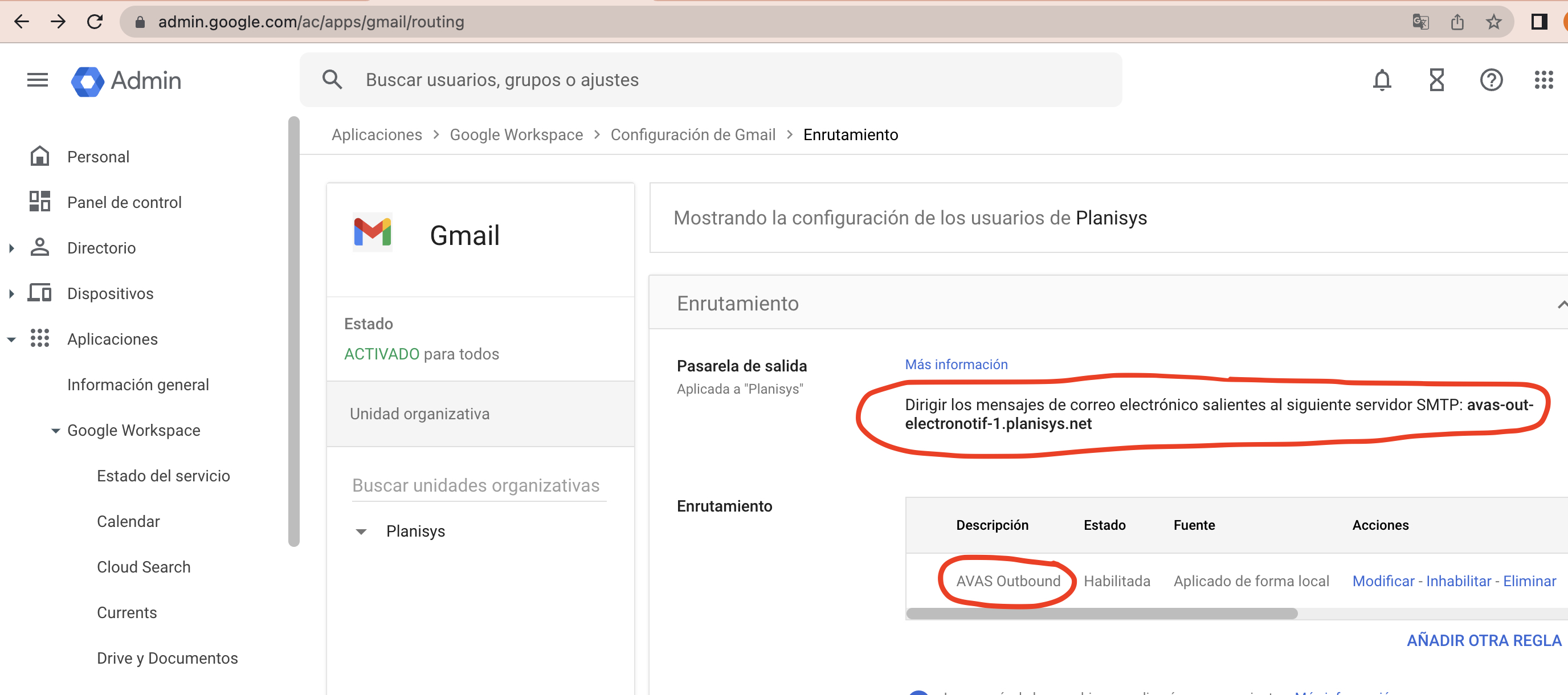Collapse the Google Workspace submenu arrow
Image resolution: width=1568 pixels, height=695 pixels.
click(55, 431)
